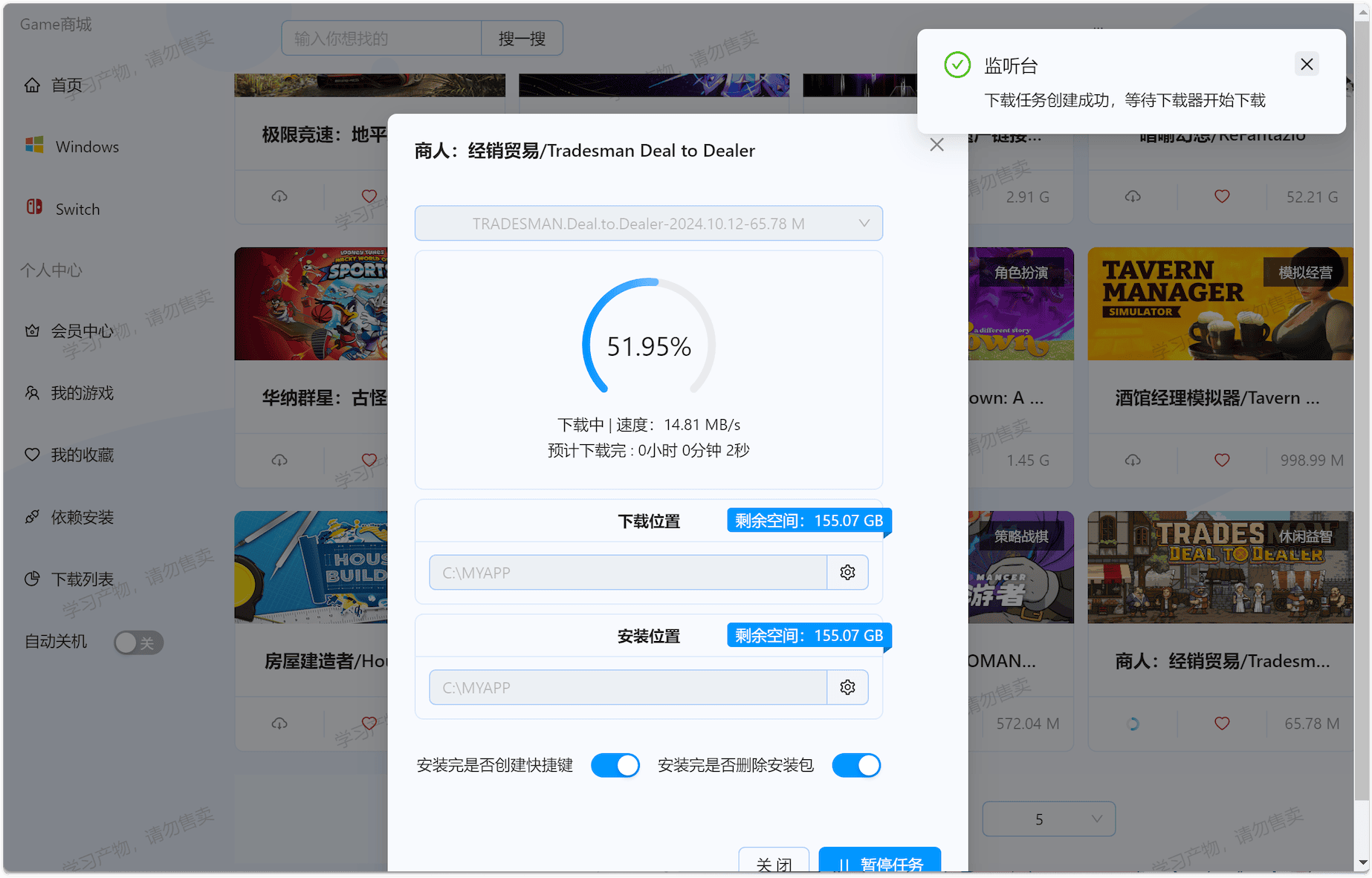Screen dimensions: 1372x878
Task: Click the link icon beside 依赖安装
Action: (x=32, y=517)
